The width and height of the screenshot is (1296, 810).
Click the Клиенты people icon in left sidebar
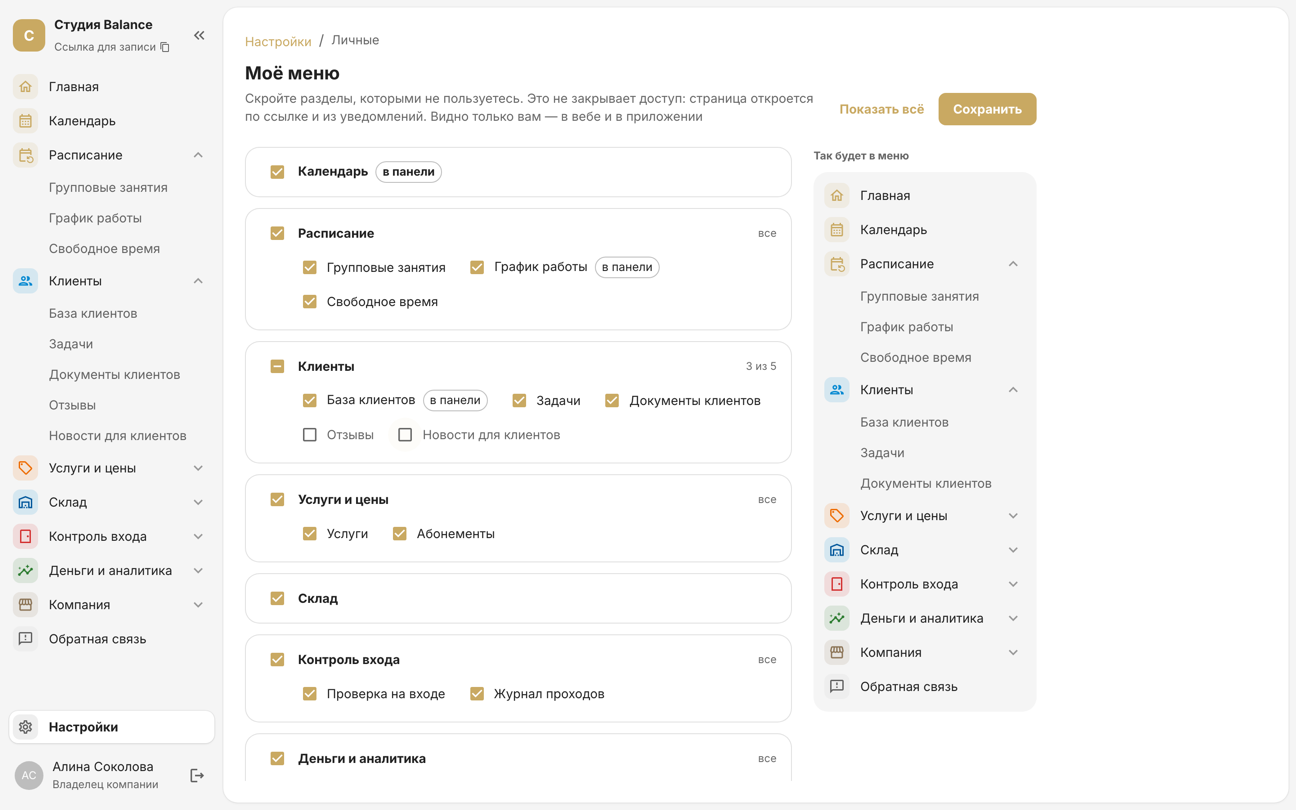26,281
